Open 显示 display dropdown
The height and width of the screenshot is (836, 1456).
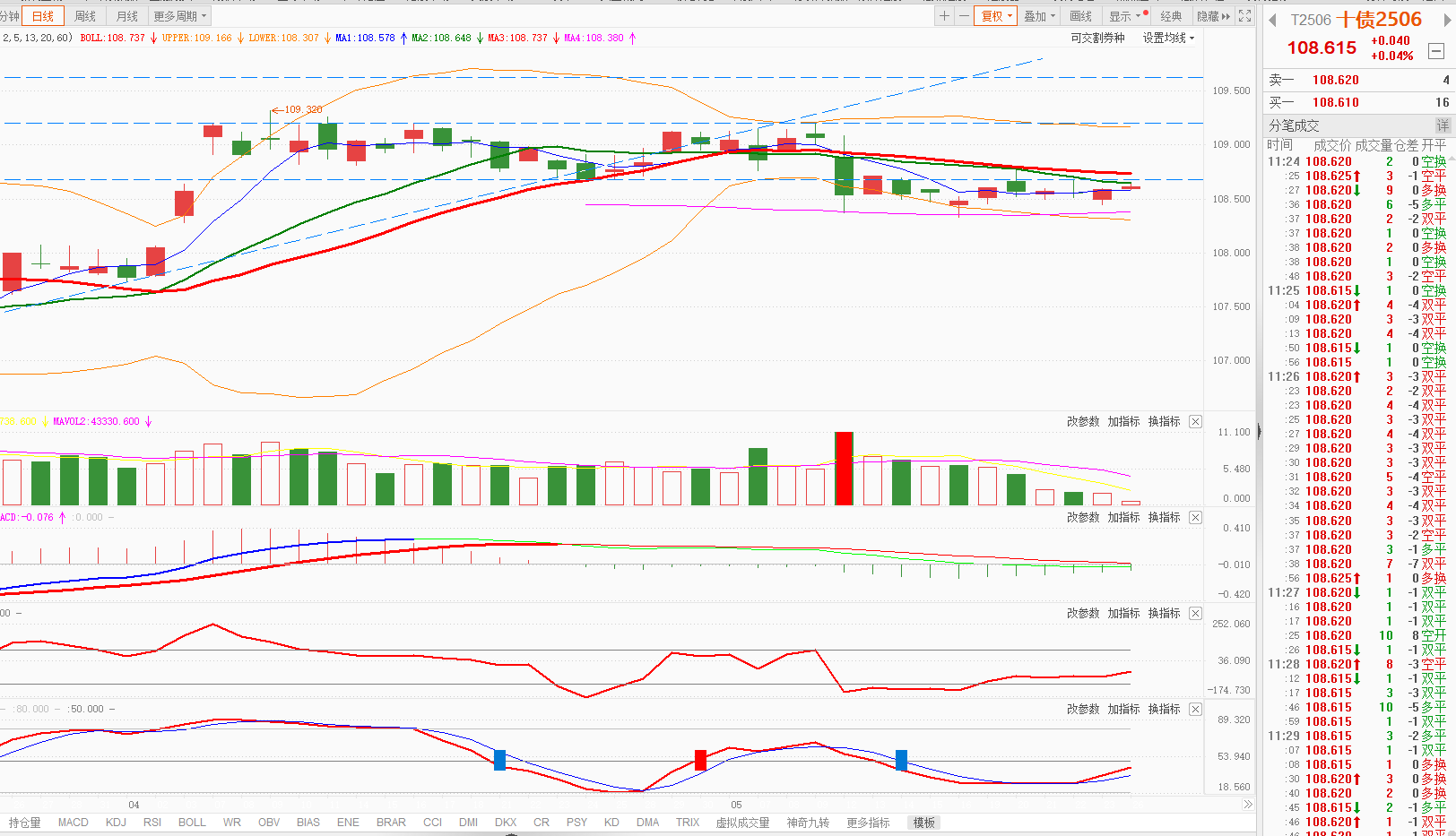(x=1125, y=16)
